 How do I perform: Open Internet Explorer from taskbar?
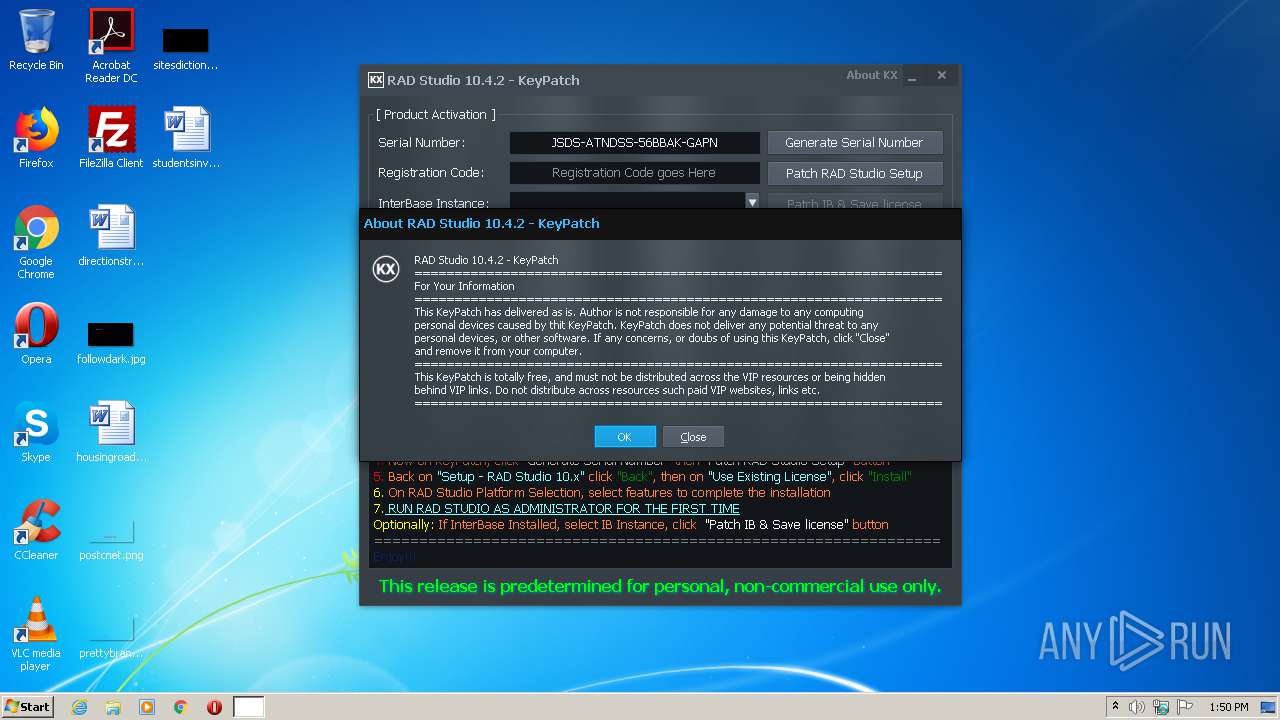pyautogui.click(x=79, y=707)
